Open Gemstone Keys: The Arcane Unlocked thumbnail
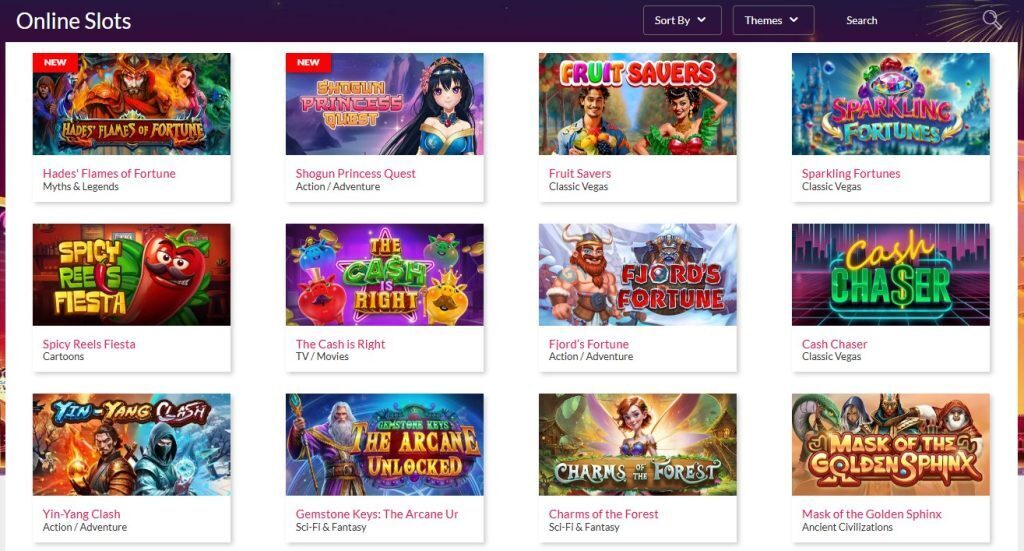This screenshot has height=551, width=1024. [x=385, y=445]
